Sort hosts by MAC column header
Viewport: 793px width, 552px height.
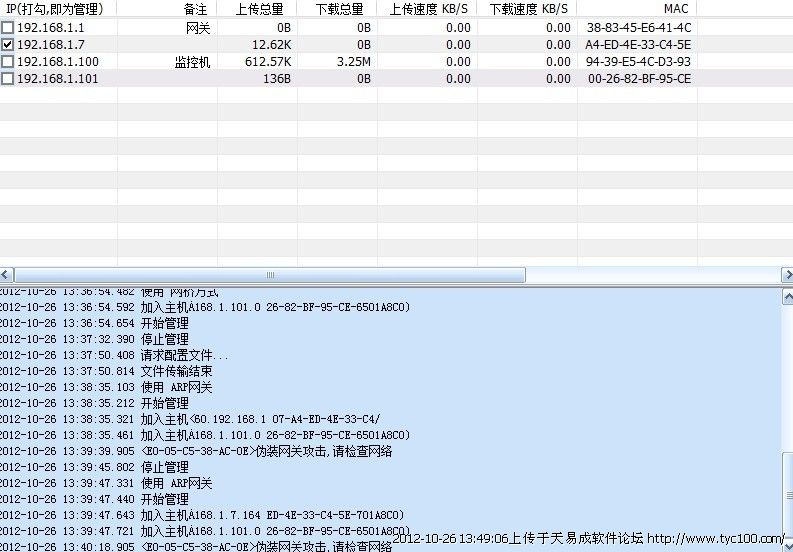click(x=676, y=8)
